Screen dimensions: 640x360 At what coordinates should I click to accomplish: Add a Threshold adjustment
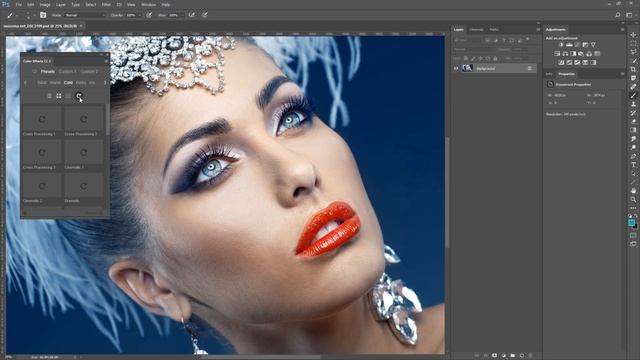coord(577,63)
